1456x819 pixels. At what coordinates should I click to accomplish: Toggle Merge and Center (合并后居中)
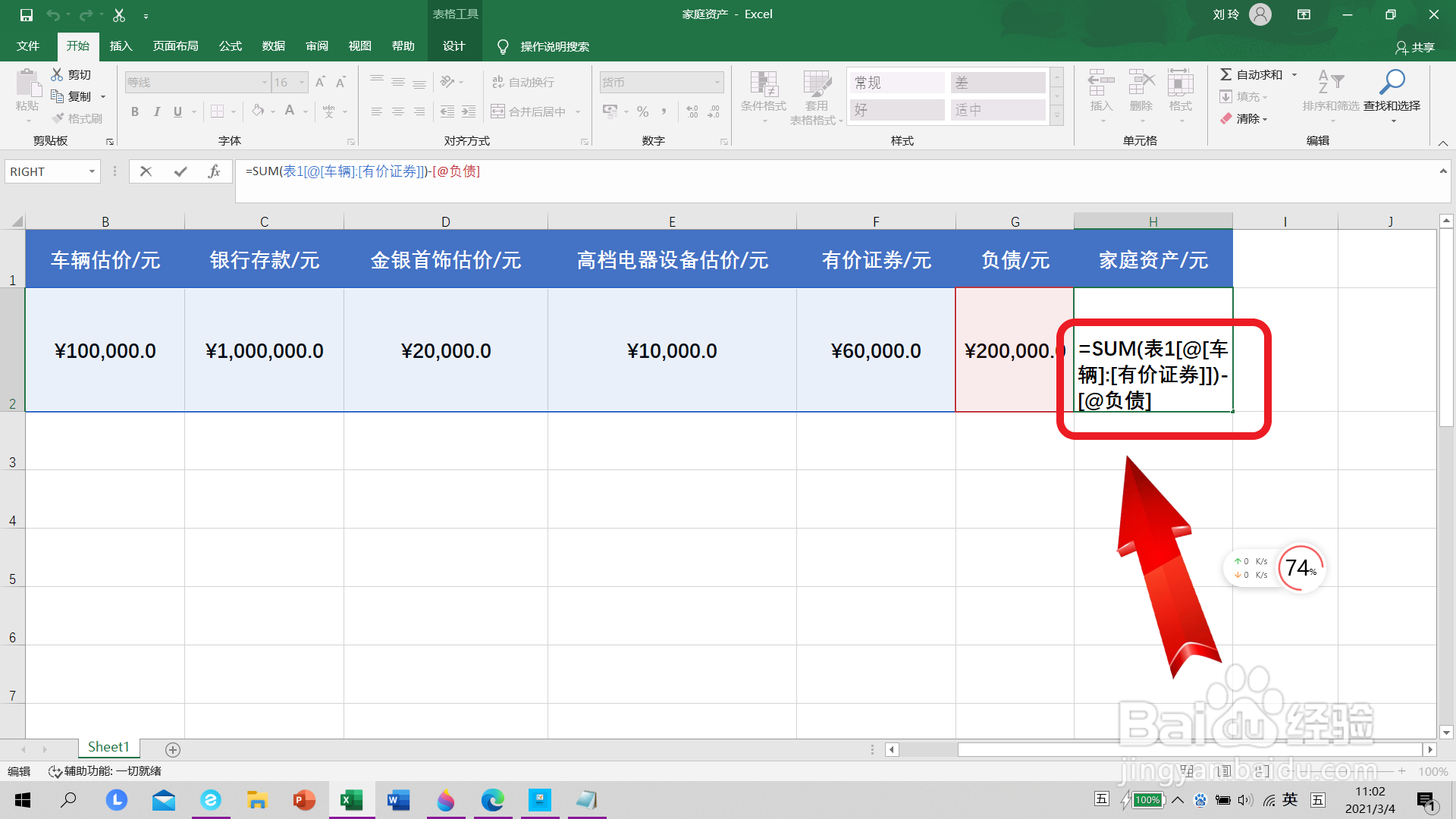pyautogui.click(x=529, y=111)
